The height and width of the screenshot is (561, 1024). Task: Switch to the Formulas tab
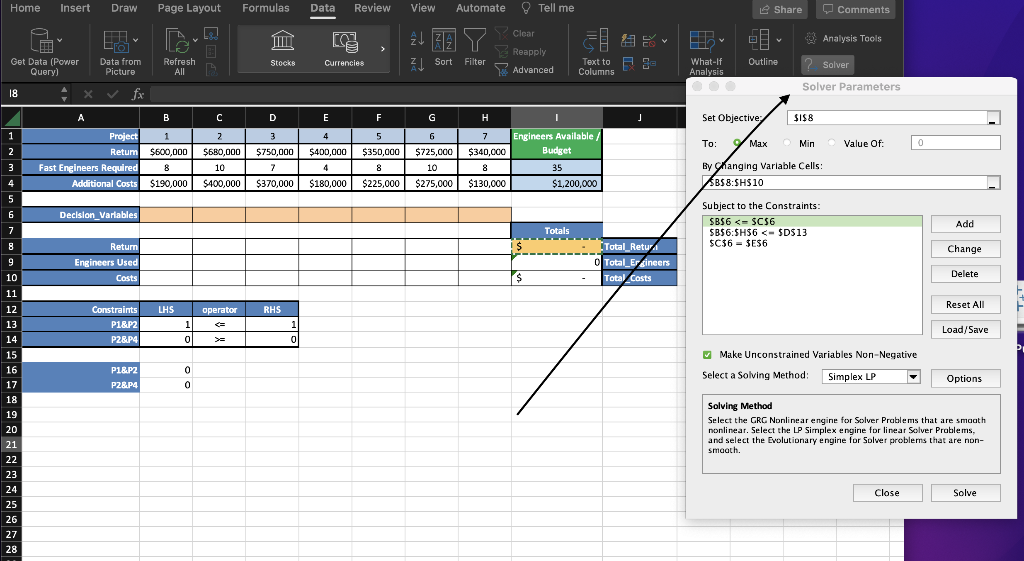266,8
